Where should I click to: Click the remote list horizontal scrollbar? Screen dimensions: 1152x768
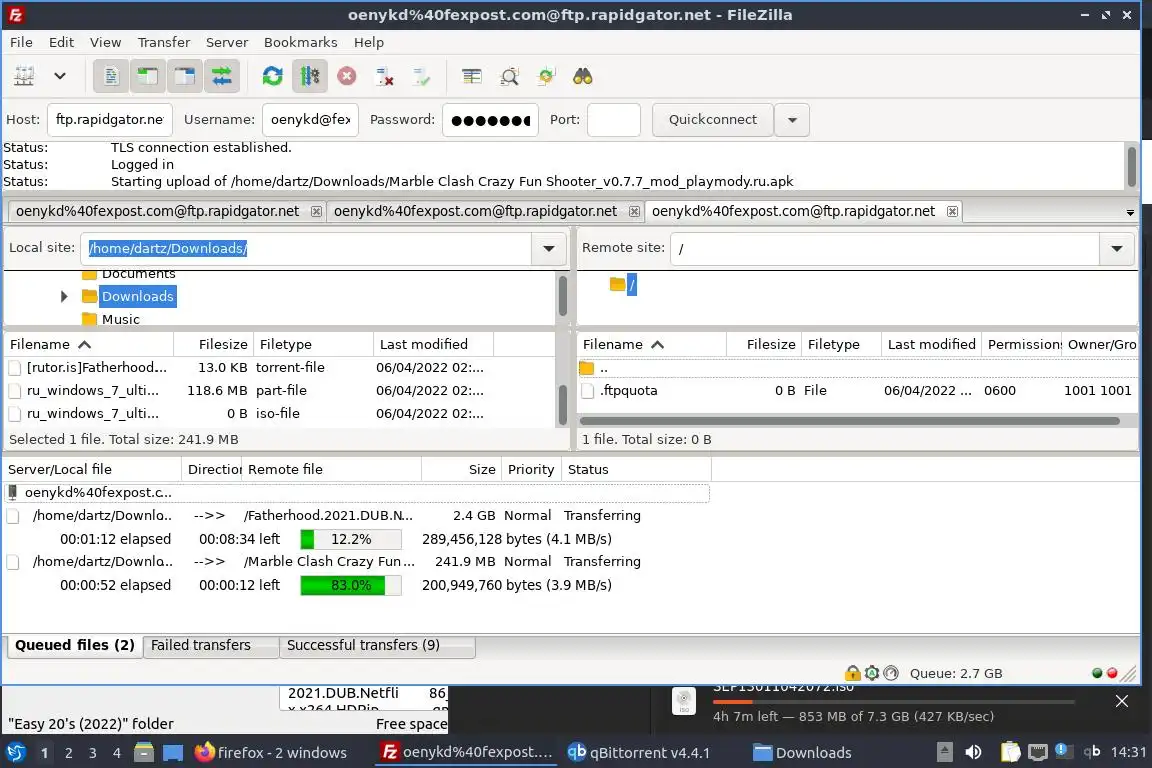849,421
